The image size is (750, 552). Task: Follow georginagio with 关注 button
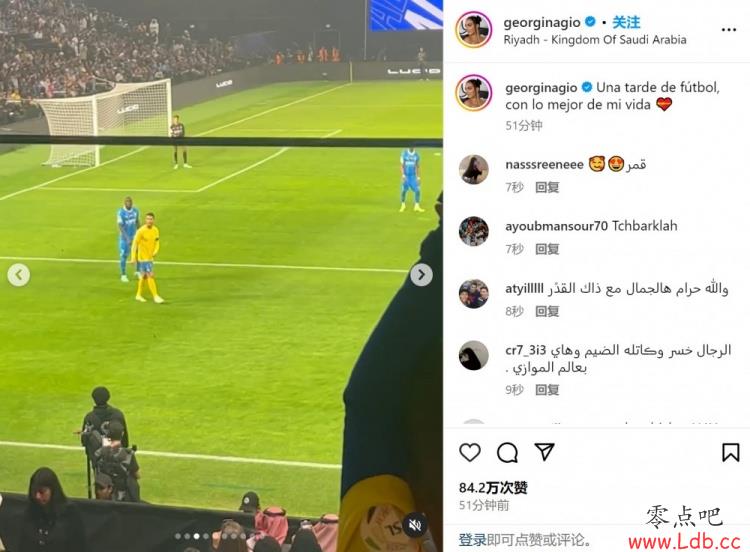click(626, 22)
